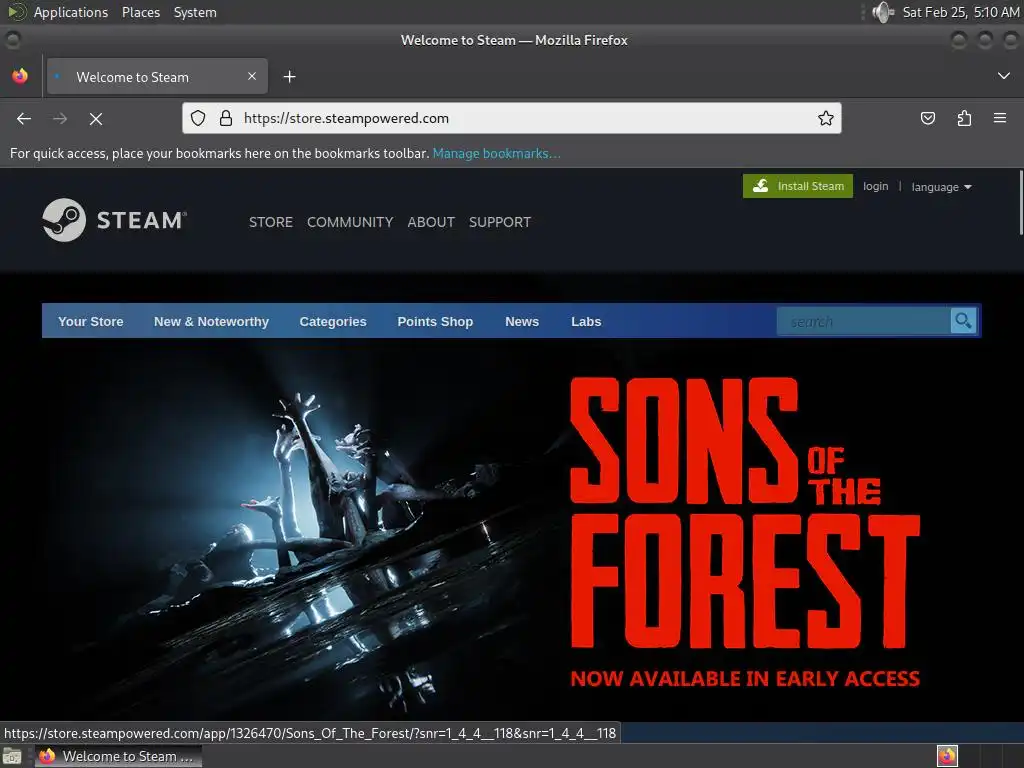Open the COMMUNITY header menu
Viewport: 1024px width, 768px height.
click(350, 222)
